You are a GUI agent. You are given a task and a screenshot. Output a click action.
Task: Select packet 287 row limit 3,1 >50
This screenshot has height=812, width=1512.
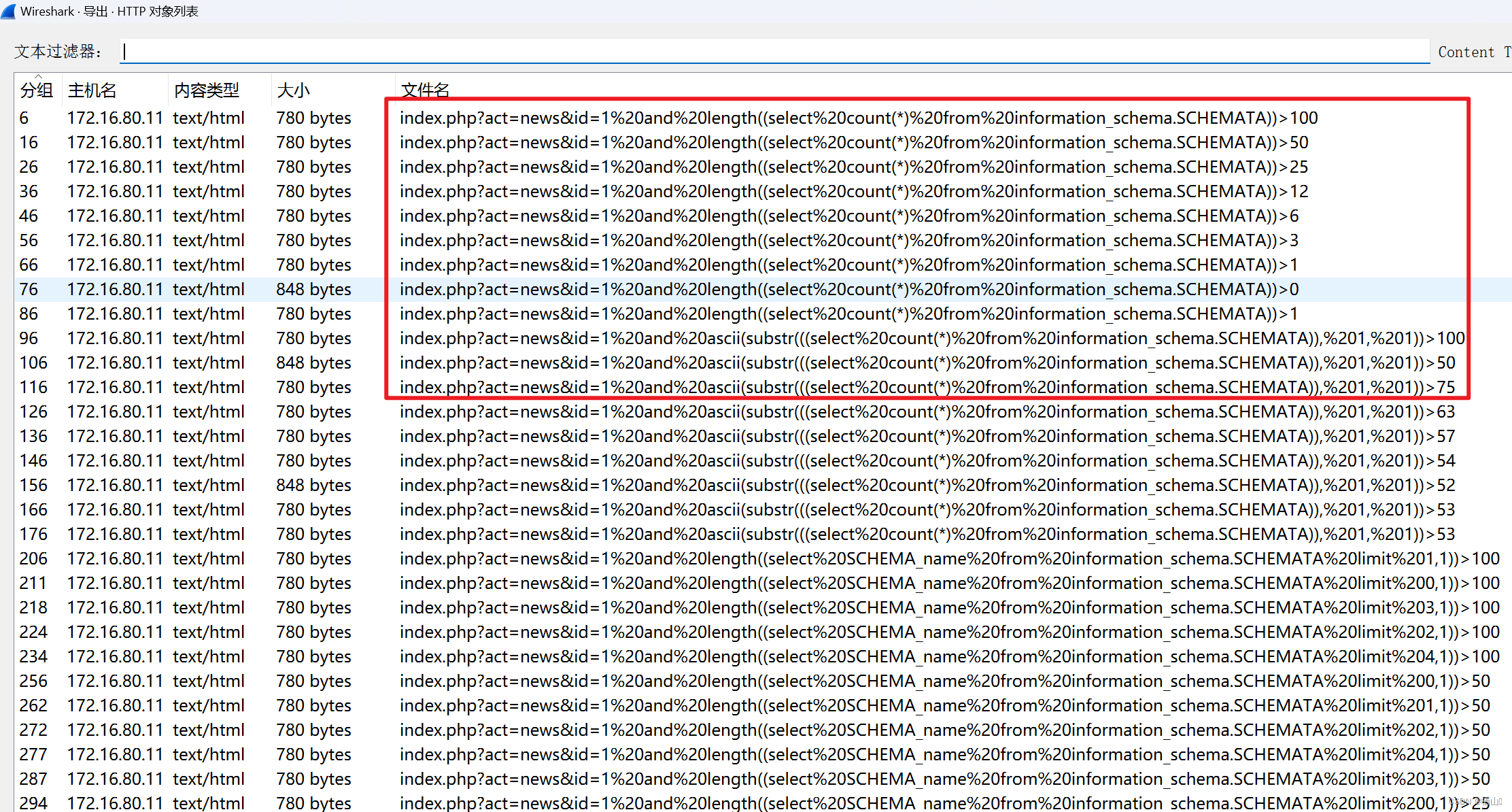(x=763, y=779)
